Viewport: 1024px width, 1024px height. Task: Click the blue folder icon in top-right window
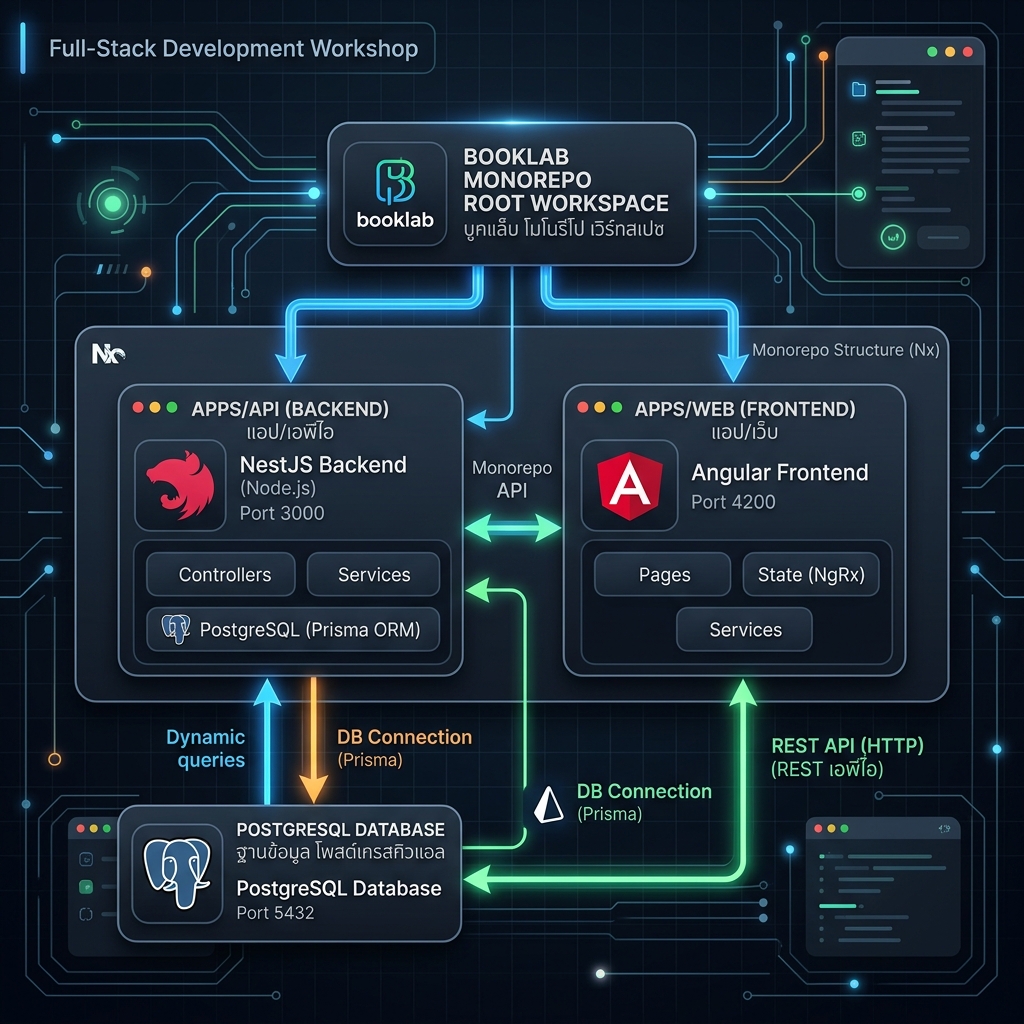(859, 89)
